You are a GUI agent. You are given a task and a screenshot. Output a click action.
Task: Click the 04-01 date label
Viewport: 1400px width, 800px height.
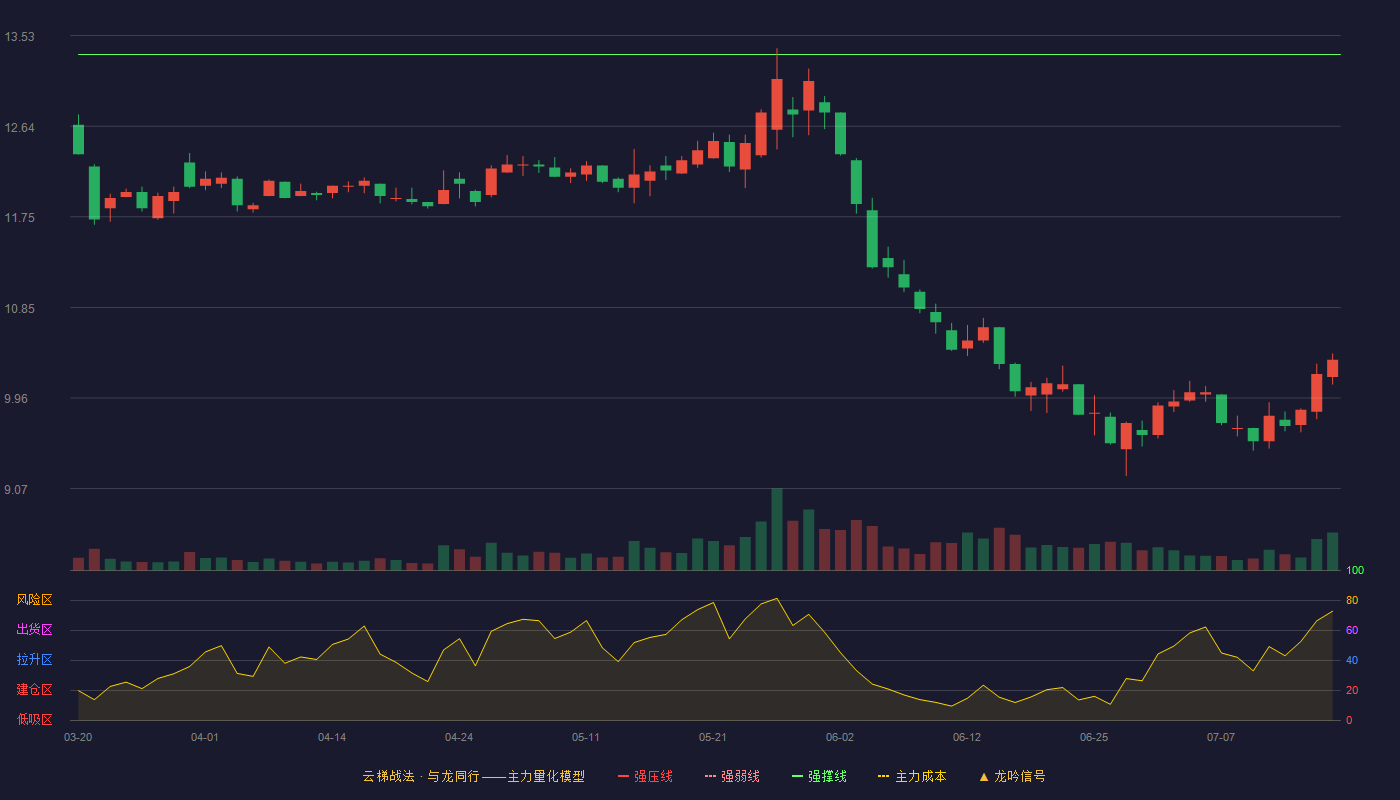coord(205,737)
